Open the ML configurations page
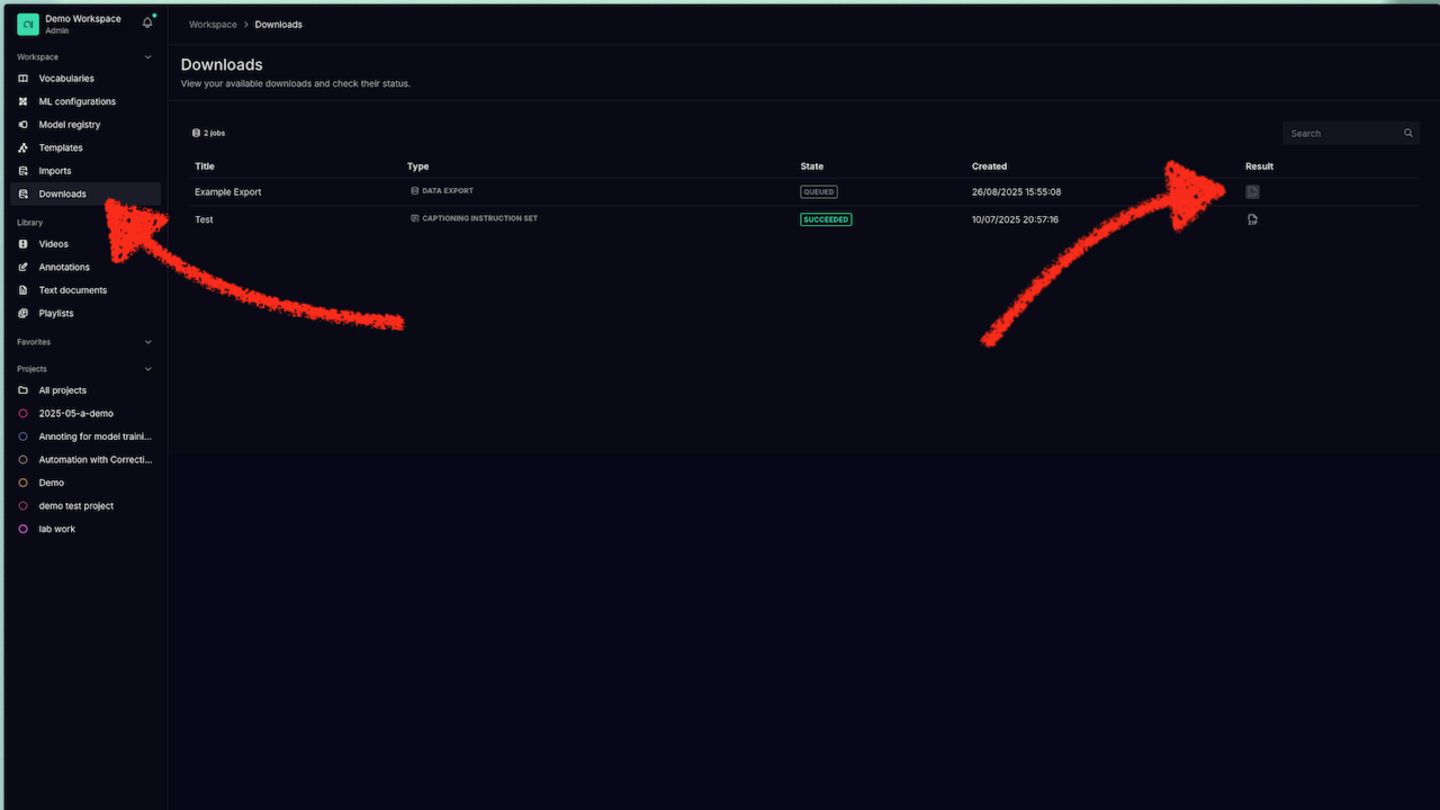This screenshot has width=1440, height=810. coord(77,101)
